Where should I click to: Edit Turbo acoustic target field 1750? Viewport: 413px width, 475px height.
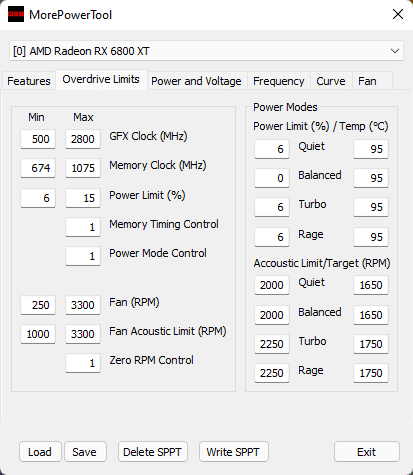(371, 344)
